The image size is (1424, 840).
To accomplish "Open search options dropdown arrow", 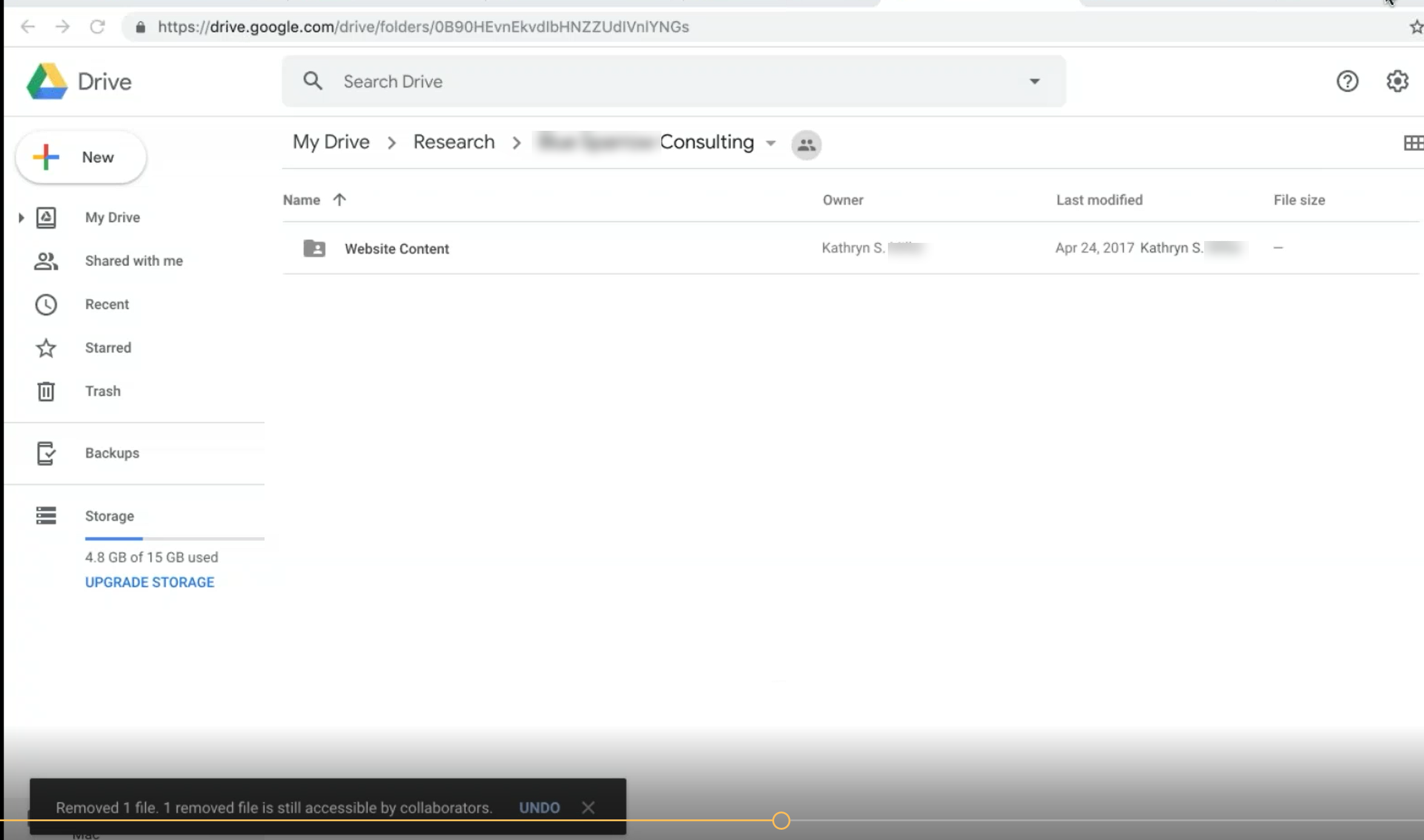I will pyautogui.click(x=1035, y=81).
